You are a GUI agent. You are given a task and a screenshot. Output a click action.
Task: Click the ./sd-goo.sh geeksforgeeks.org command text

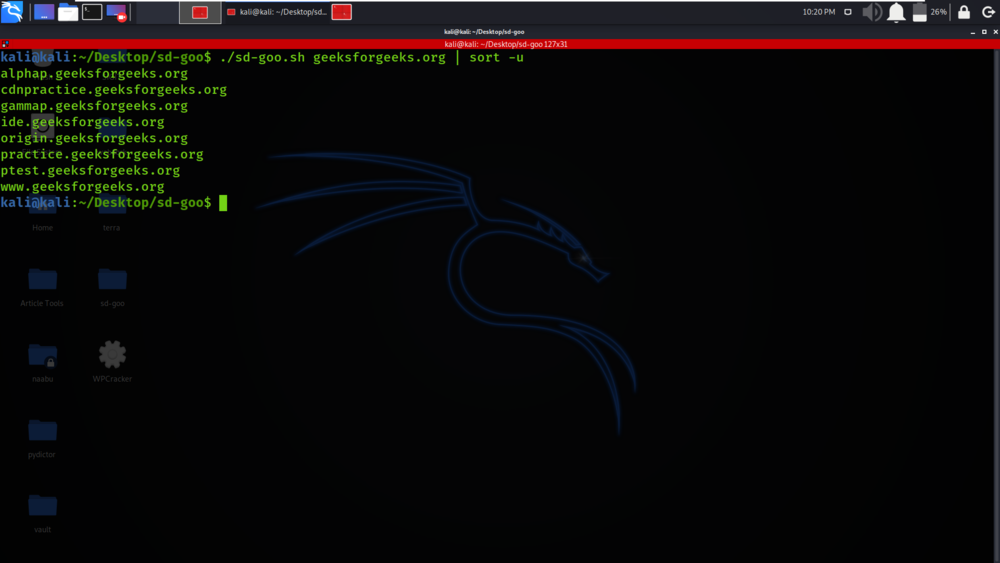coord(332,57)
